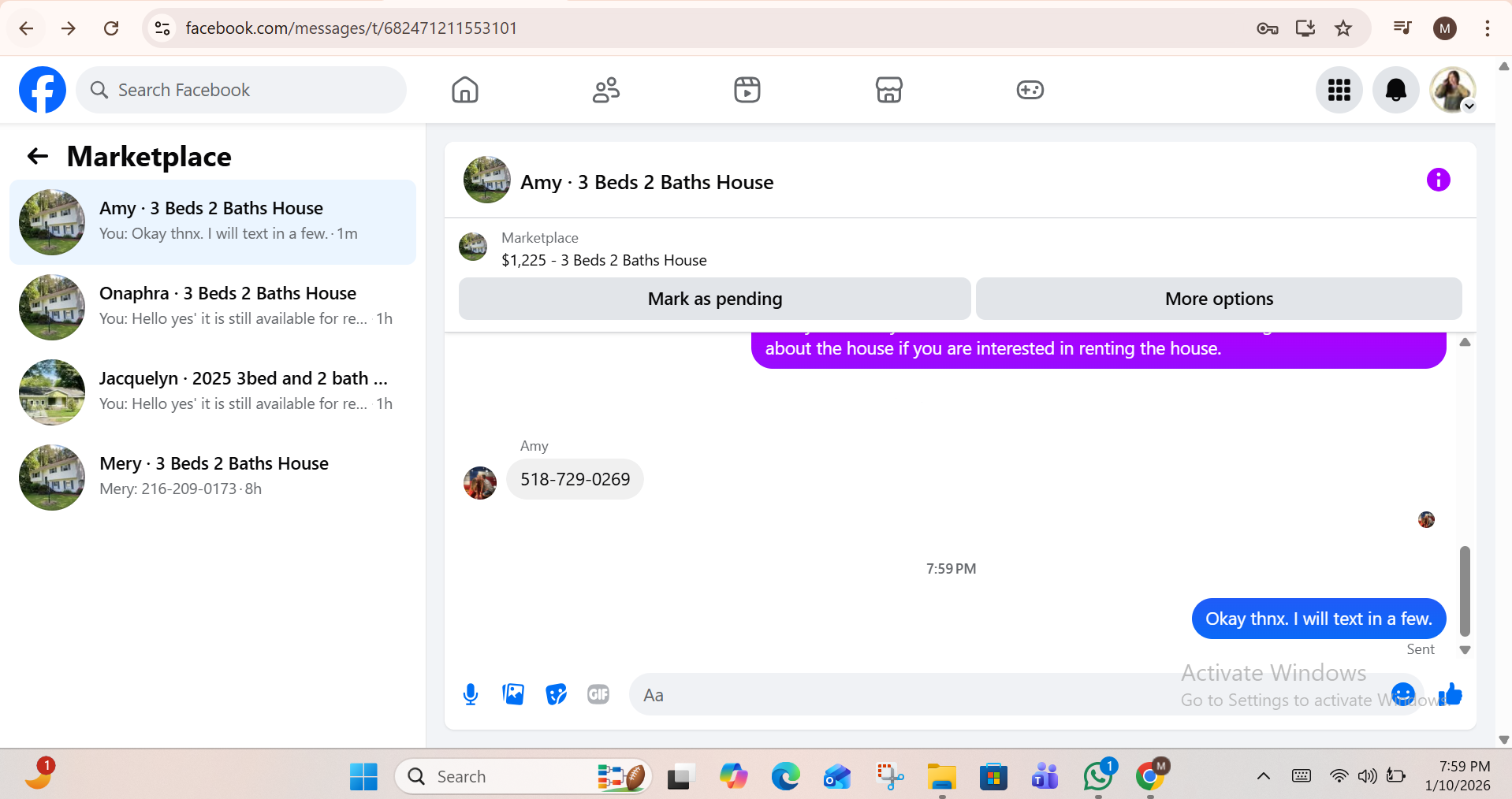The height and width of the screenshot is (799, 1512).
Task: Open Microsoft Edge from taskbar
Action: [785, 776]
